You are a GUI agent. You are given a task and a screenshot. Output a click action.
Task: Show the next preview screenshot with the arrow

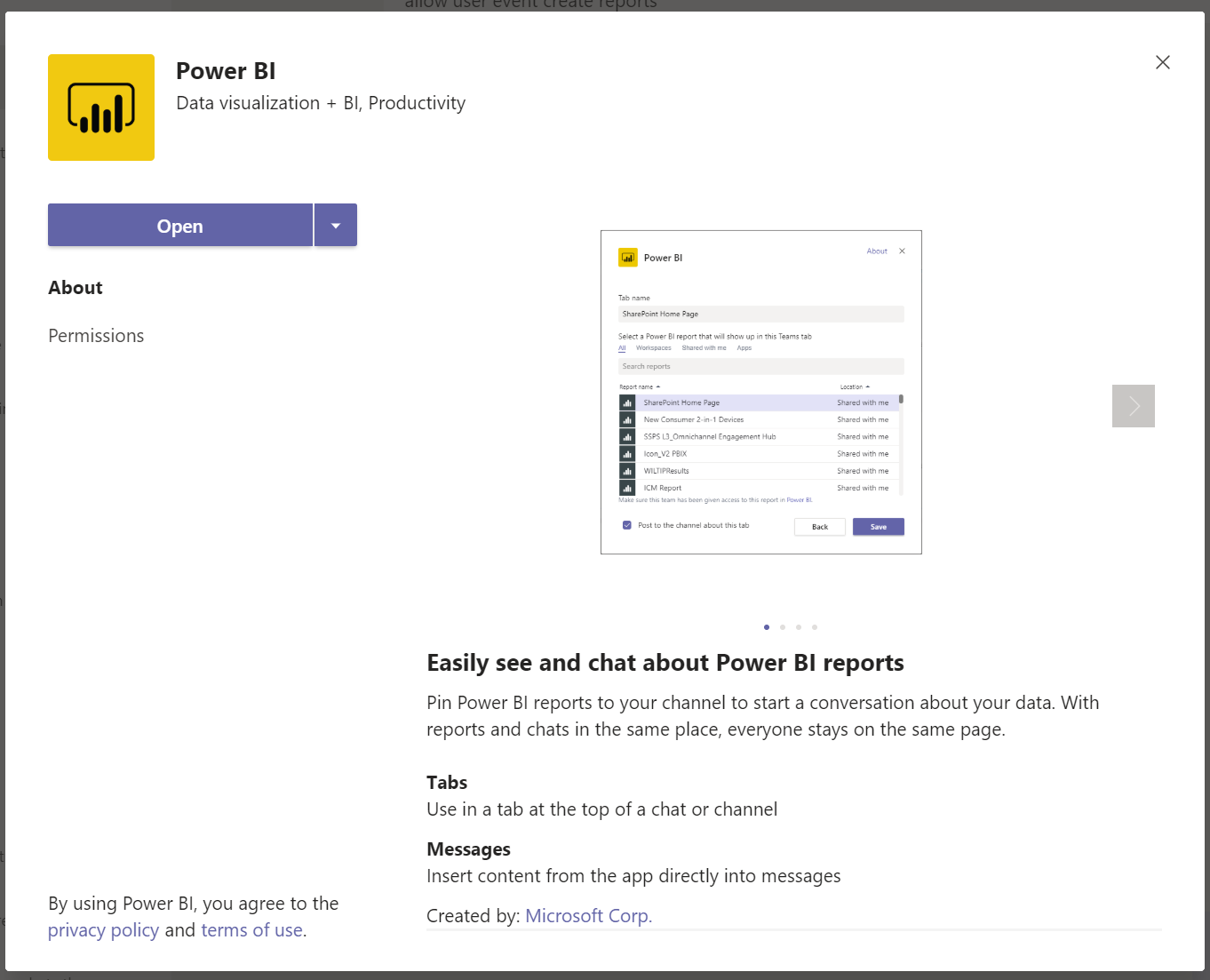pos(1134,406)
